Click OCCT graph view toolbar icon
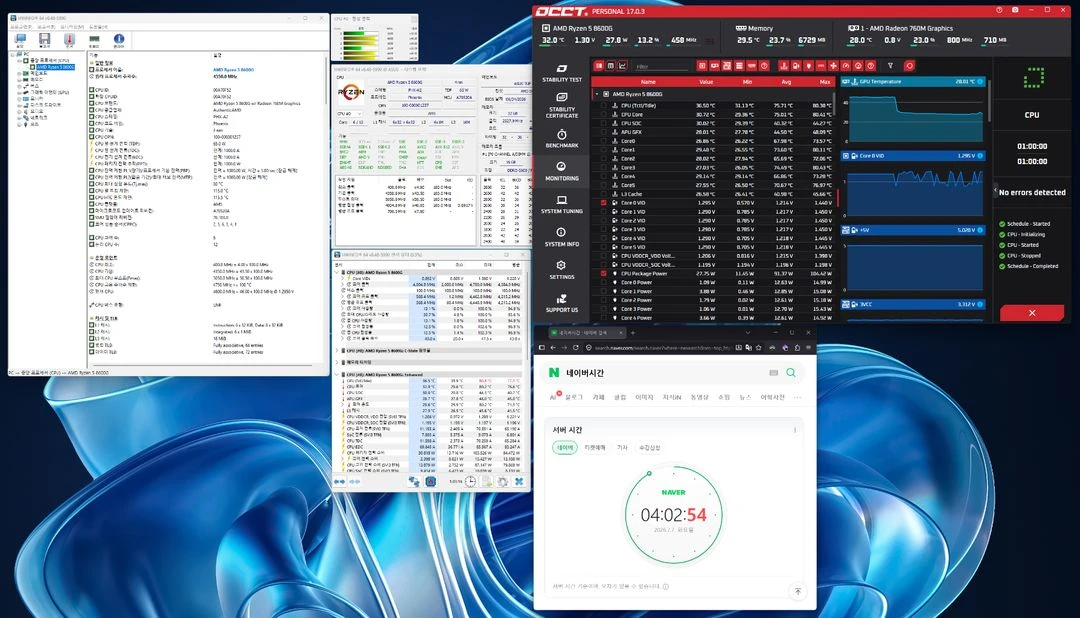The height and width of the screenshot is (618, 1080). click(x=623, y=65)
